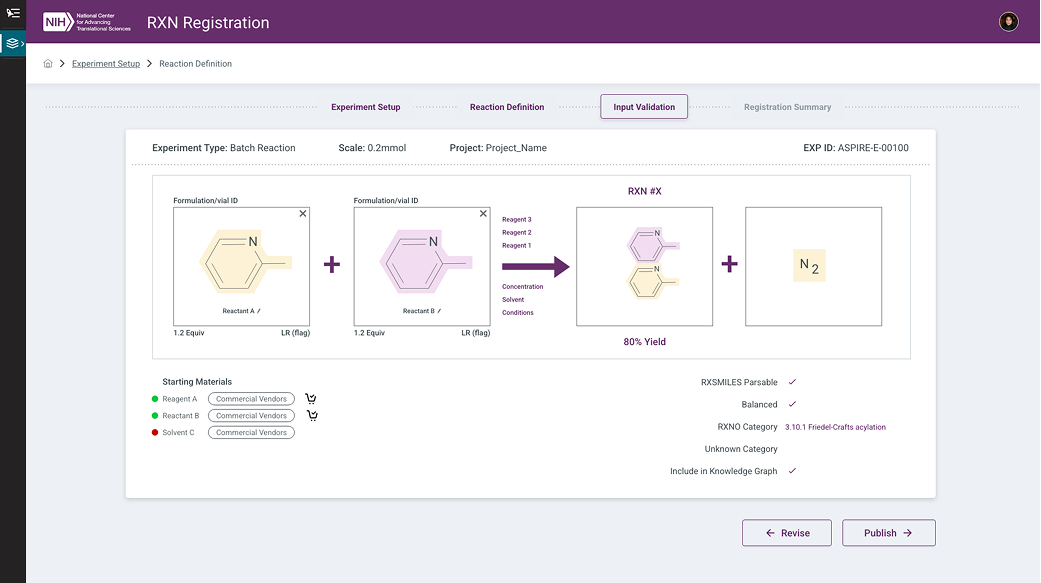The image size is (1041, 583).
Task: Select the Input Validation step tab
Action: [x=644, y=107]
